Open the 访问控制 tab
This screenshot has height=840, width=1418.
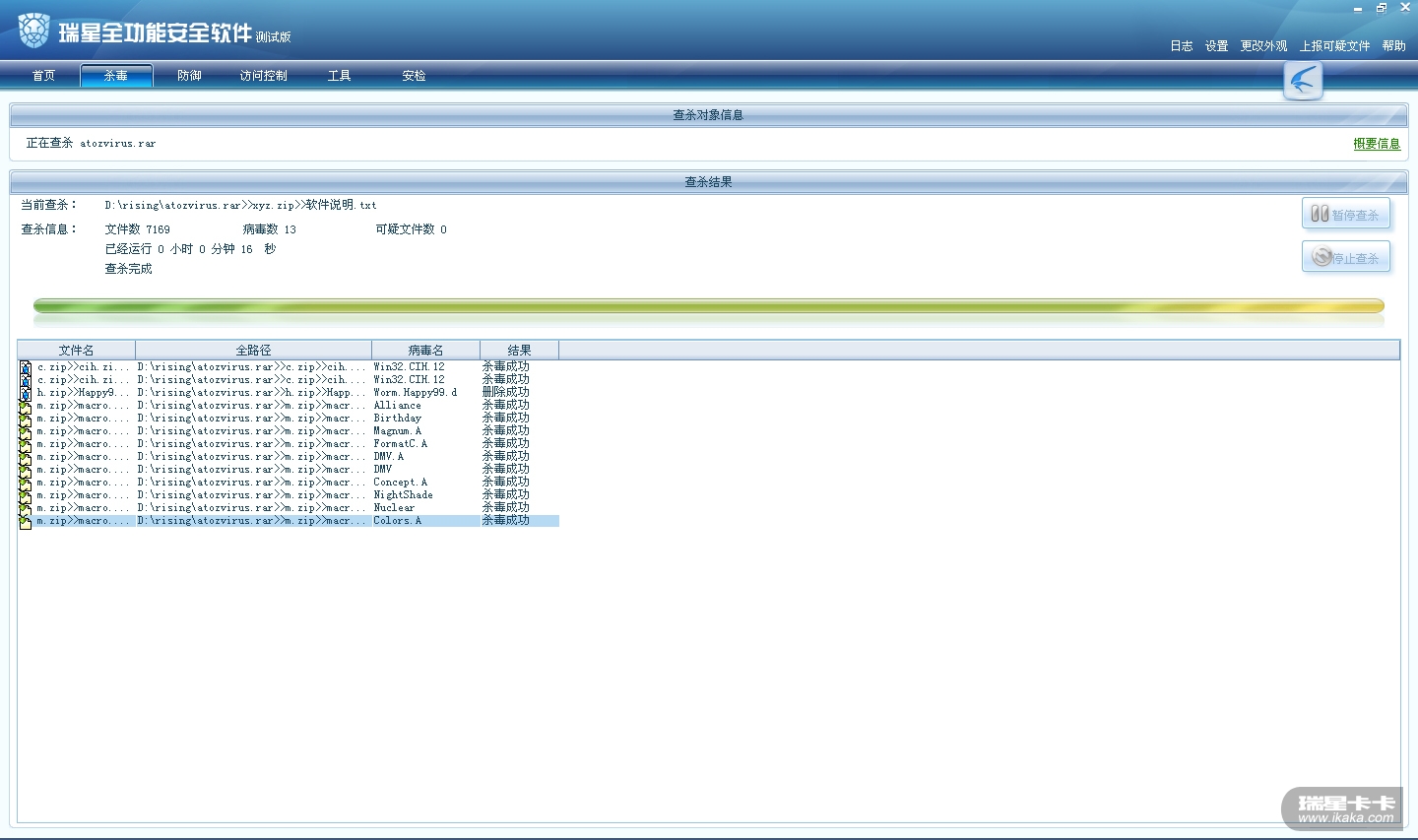coord(263,76)
